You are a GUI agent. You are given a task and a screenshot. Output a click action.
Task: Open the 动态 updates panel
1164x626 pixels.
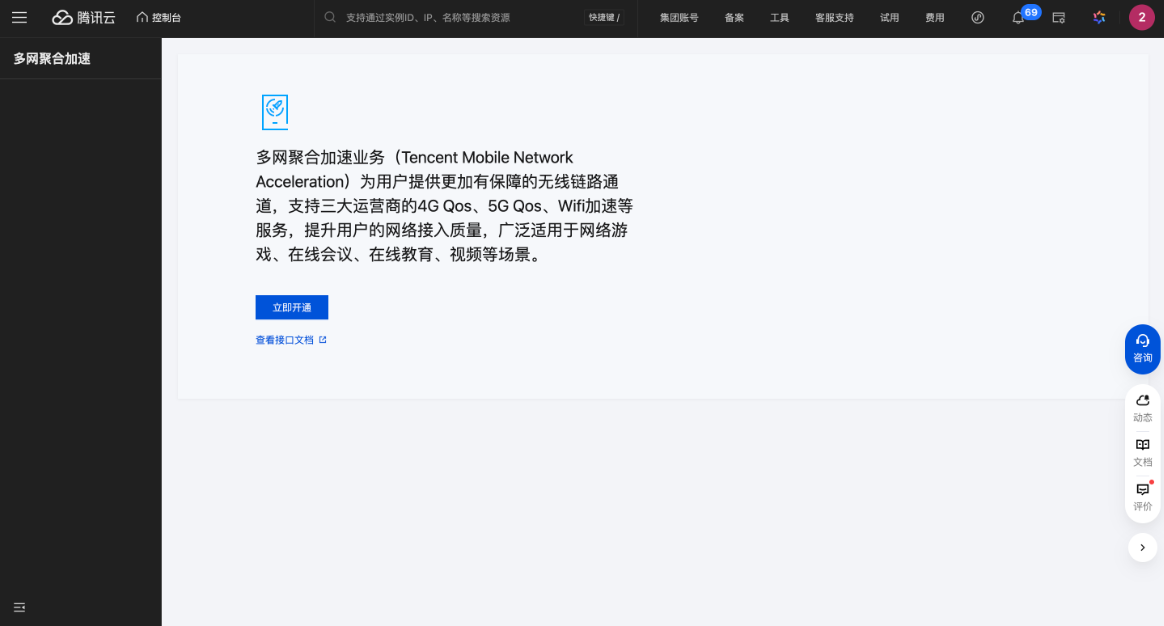(1142, 408)
